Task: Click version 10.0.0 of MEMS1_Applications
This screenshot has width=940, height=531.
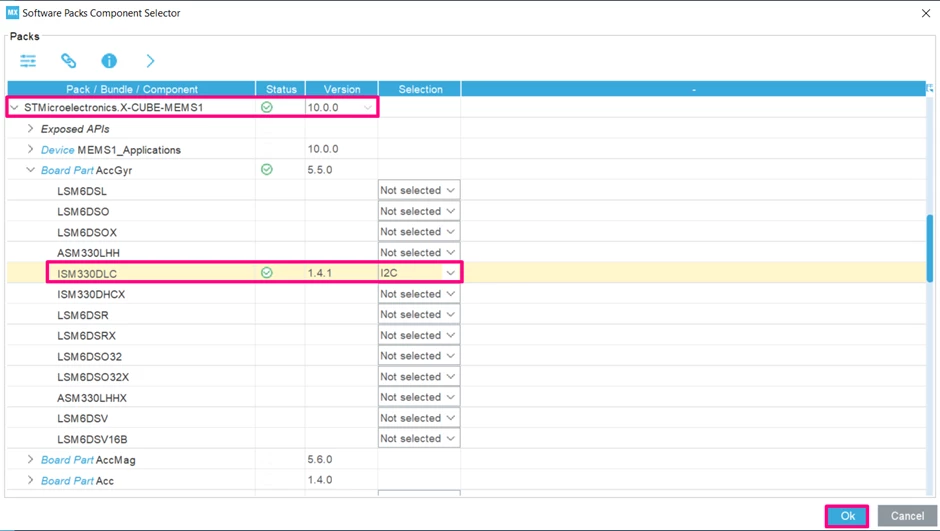Action: [x=323, y=149]
